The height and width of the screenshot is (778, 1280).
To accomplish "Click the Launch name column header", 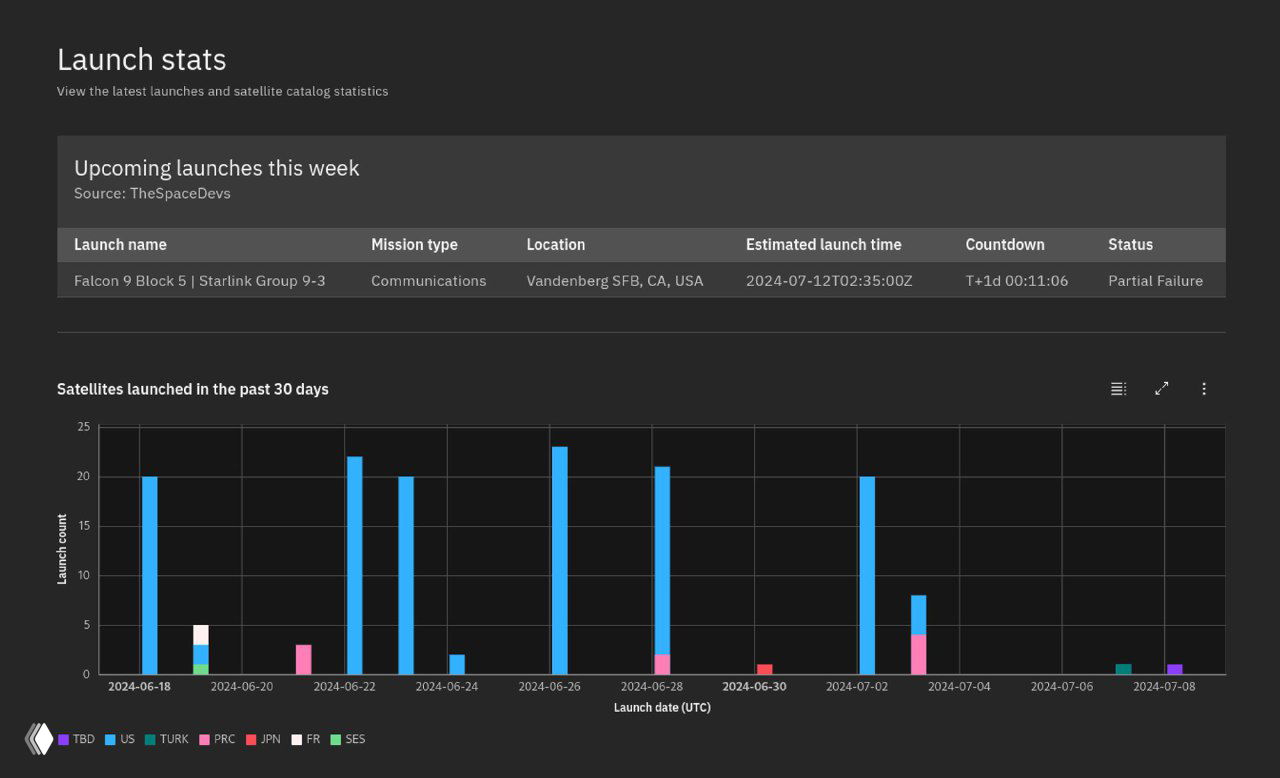I will (120, 244).
